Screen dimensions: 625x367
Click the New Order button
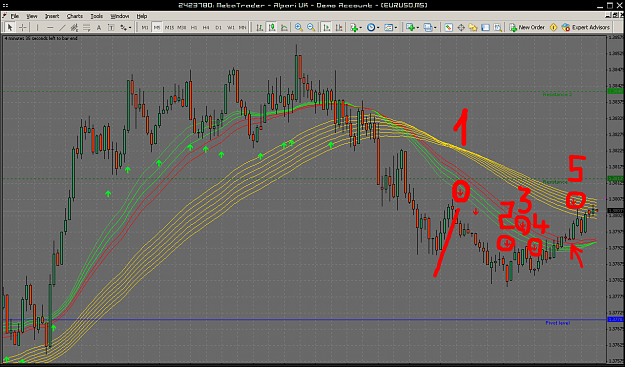[527, 27]
